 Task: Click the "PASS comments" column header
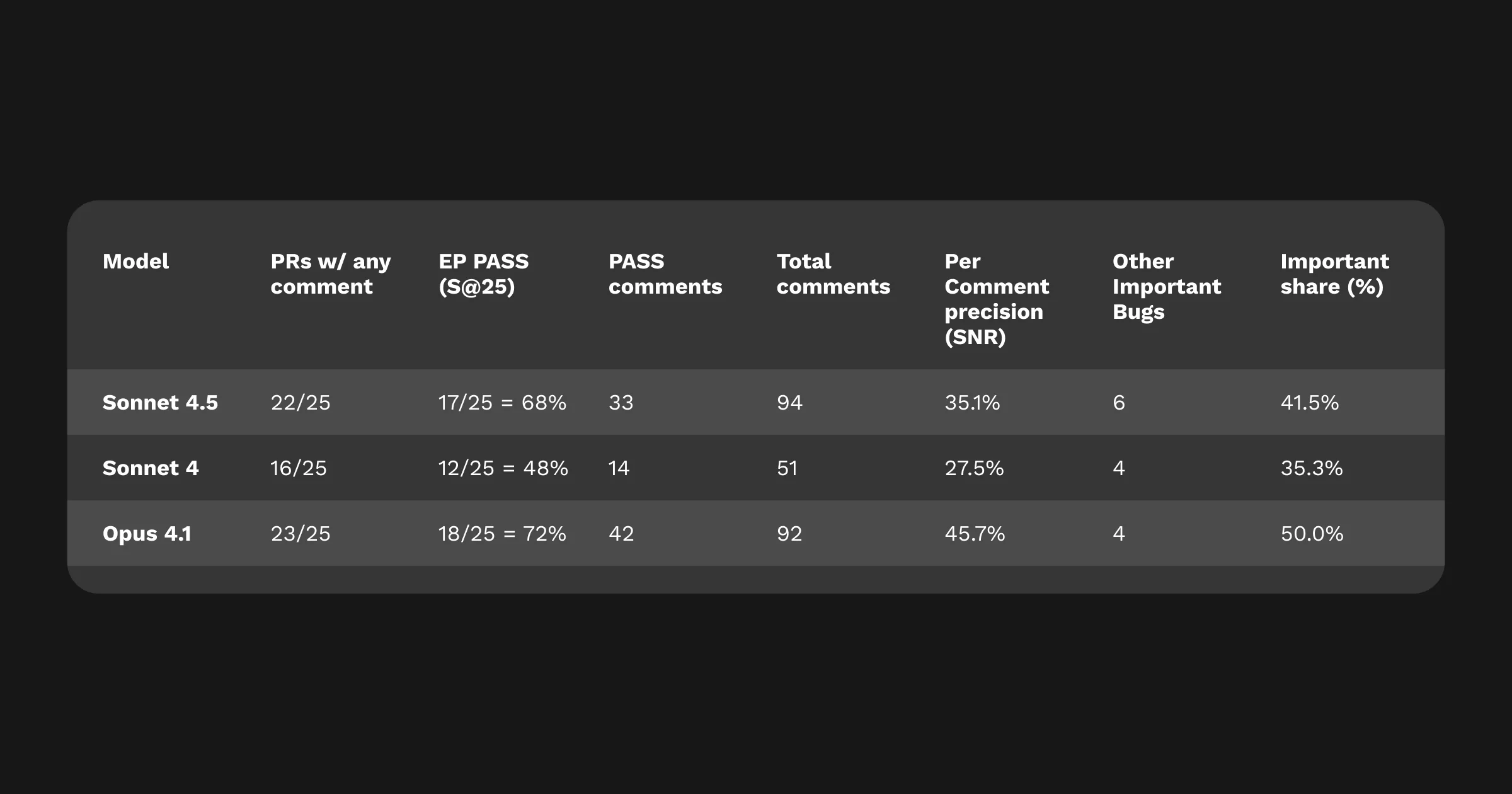pyautogui.click(x=665, y=274)
